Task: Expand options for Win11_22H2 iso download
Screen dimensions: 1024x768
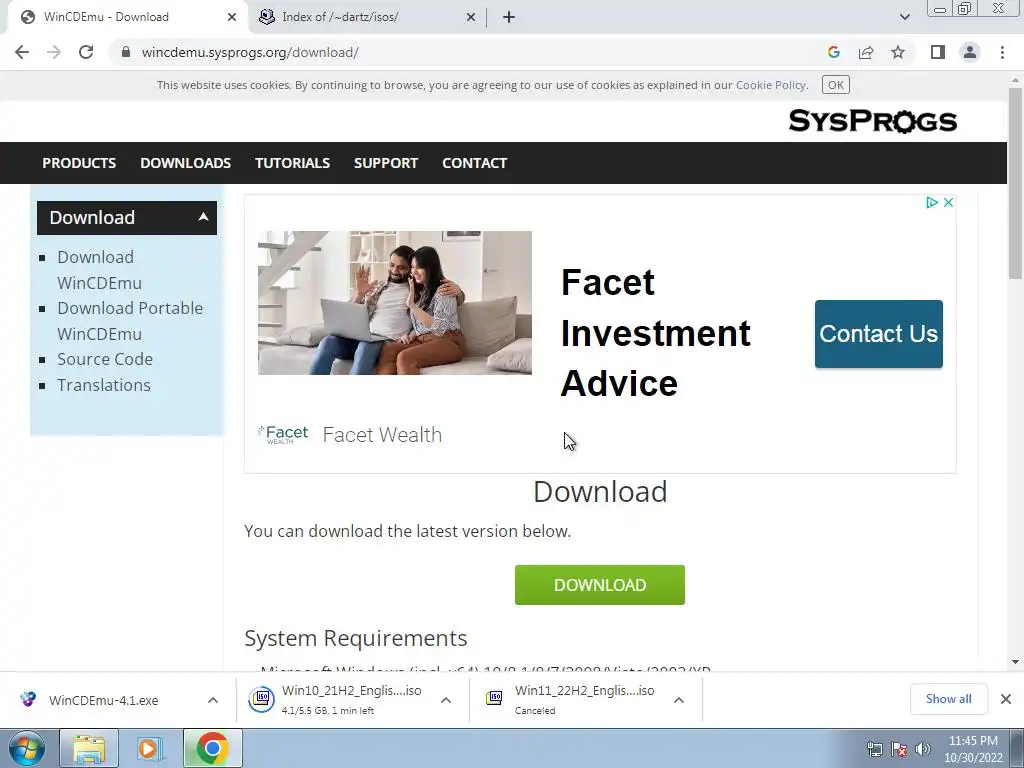Action: point(679,700)
